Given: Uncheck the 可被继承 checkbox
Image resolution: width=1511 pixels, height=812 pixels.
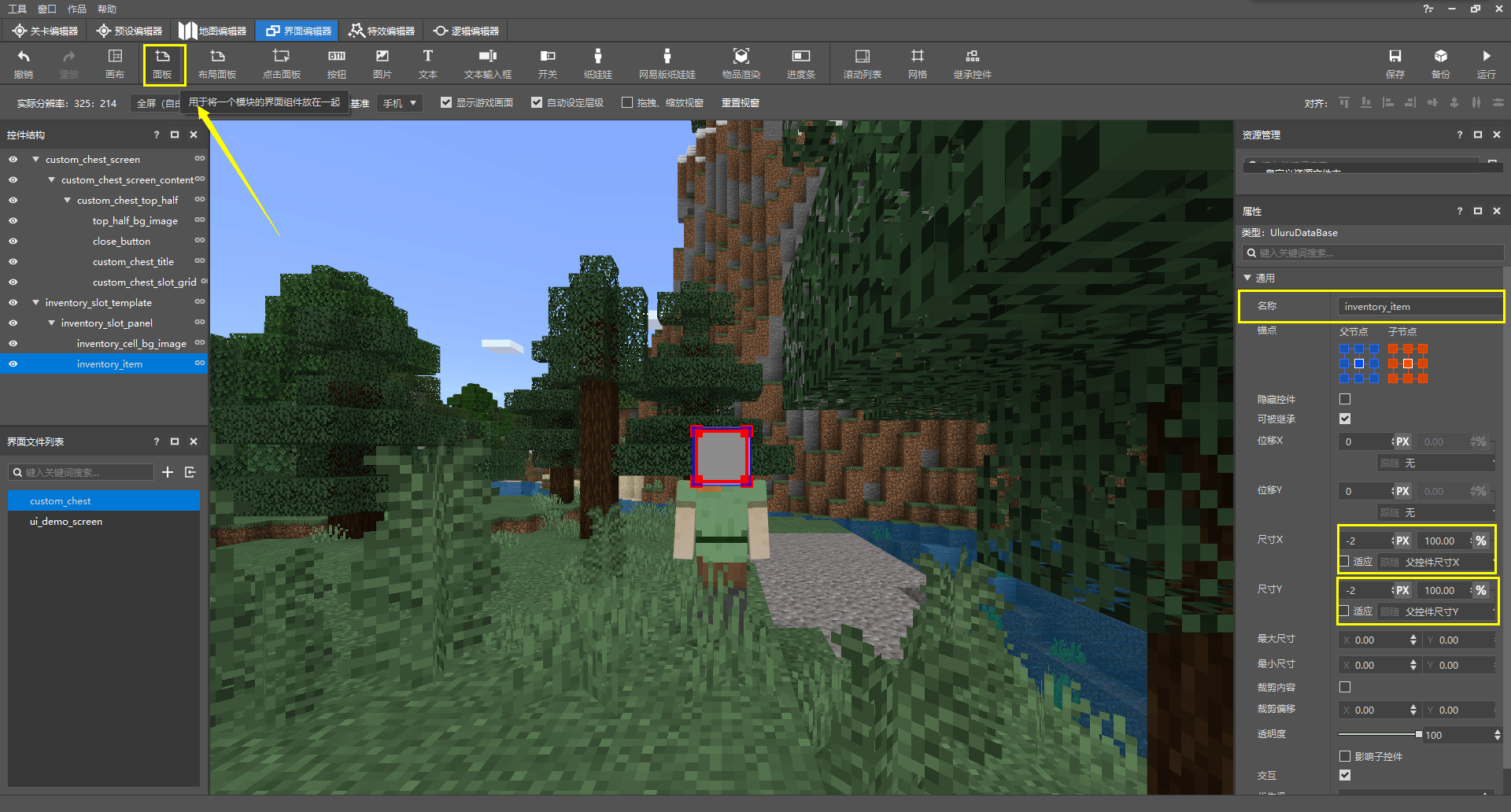Looking at the screenshot, I should [x=1345, y=419].
